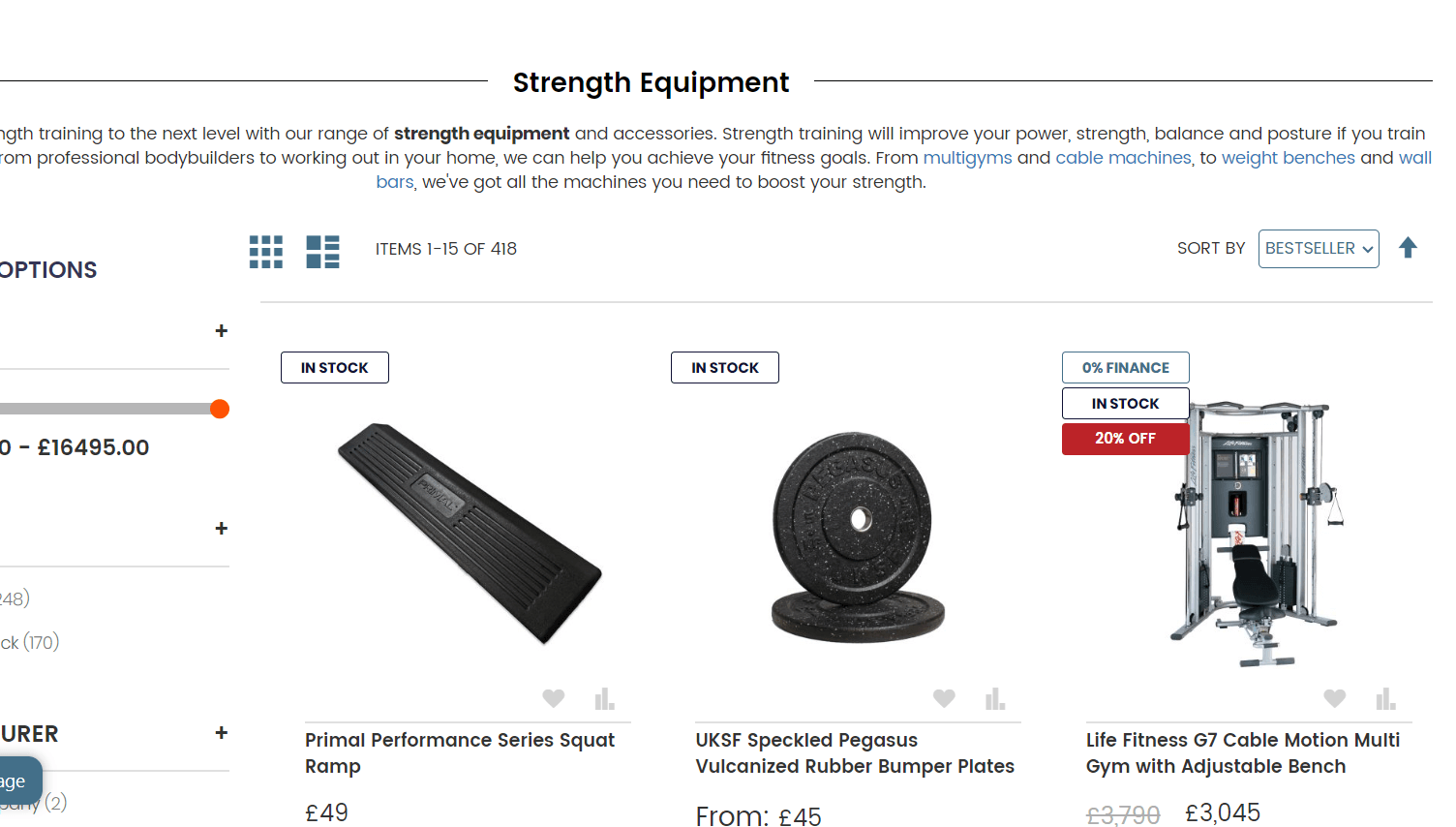
Task: Click the orange price slider handle
Action: coord(220,409)
